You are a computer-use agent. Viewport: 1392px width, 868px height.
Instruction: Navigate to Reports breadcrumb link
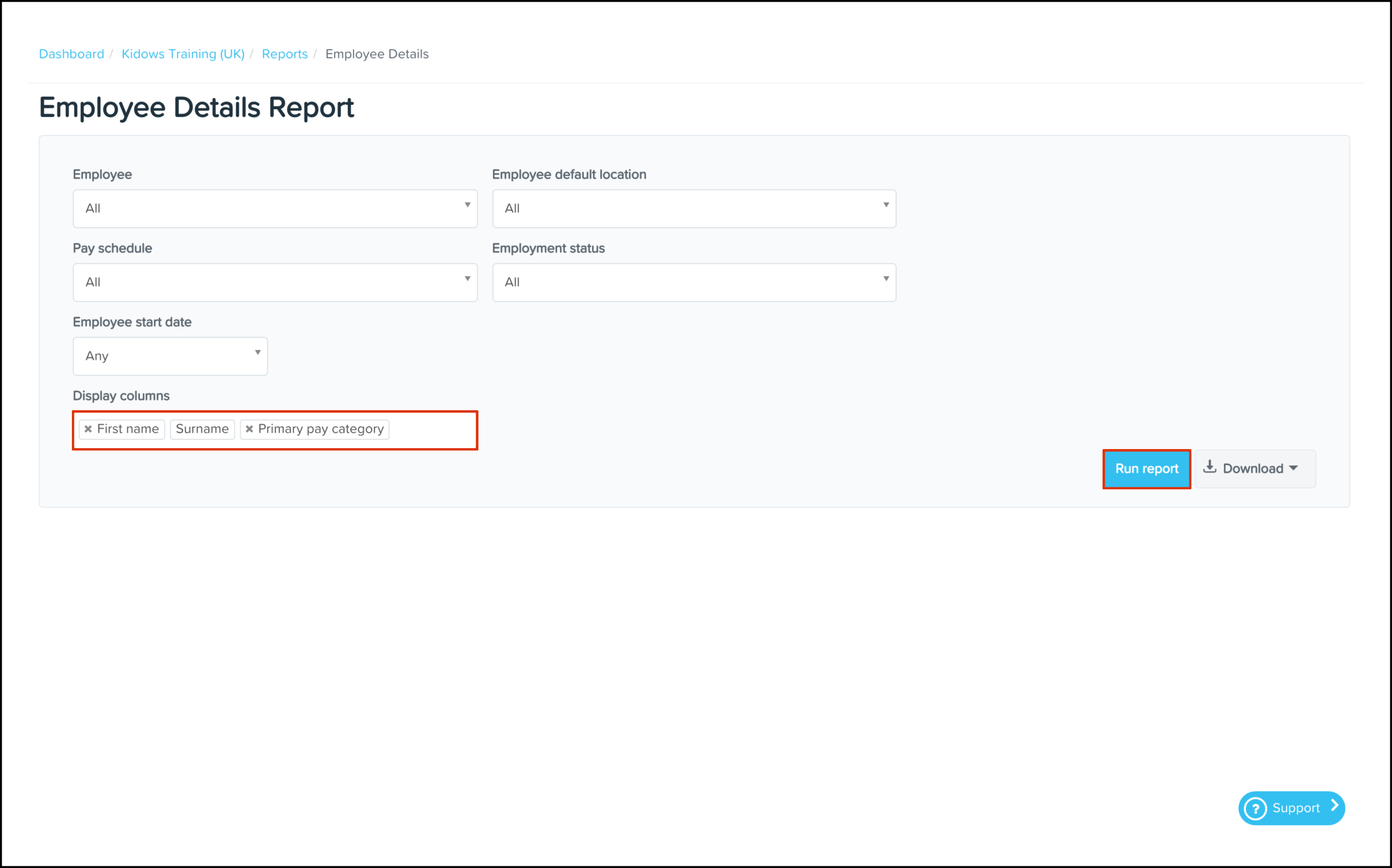coord(284,54)
